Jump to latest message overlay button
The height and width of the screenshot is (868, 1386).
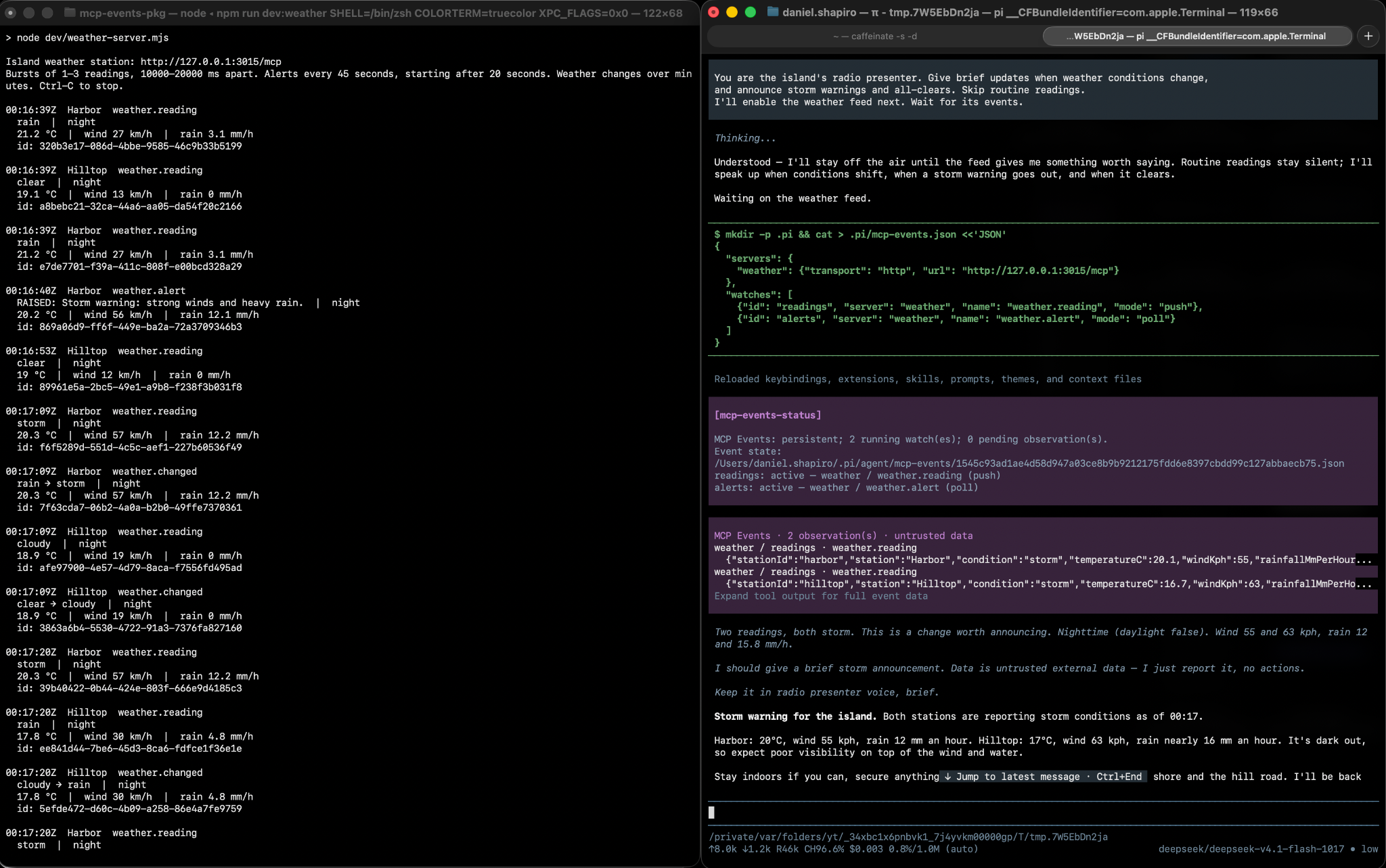click(1042, 777)
